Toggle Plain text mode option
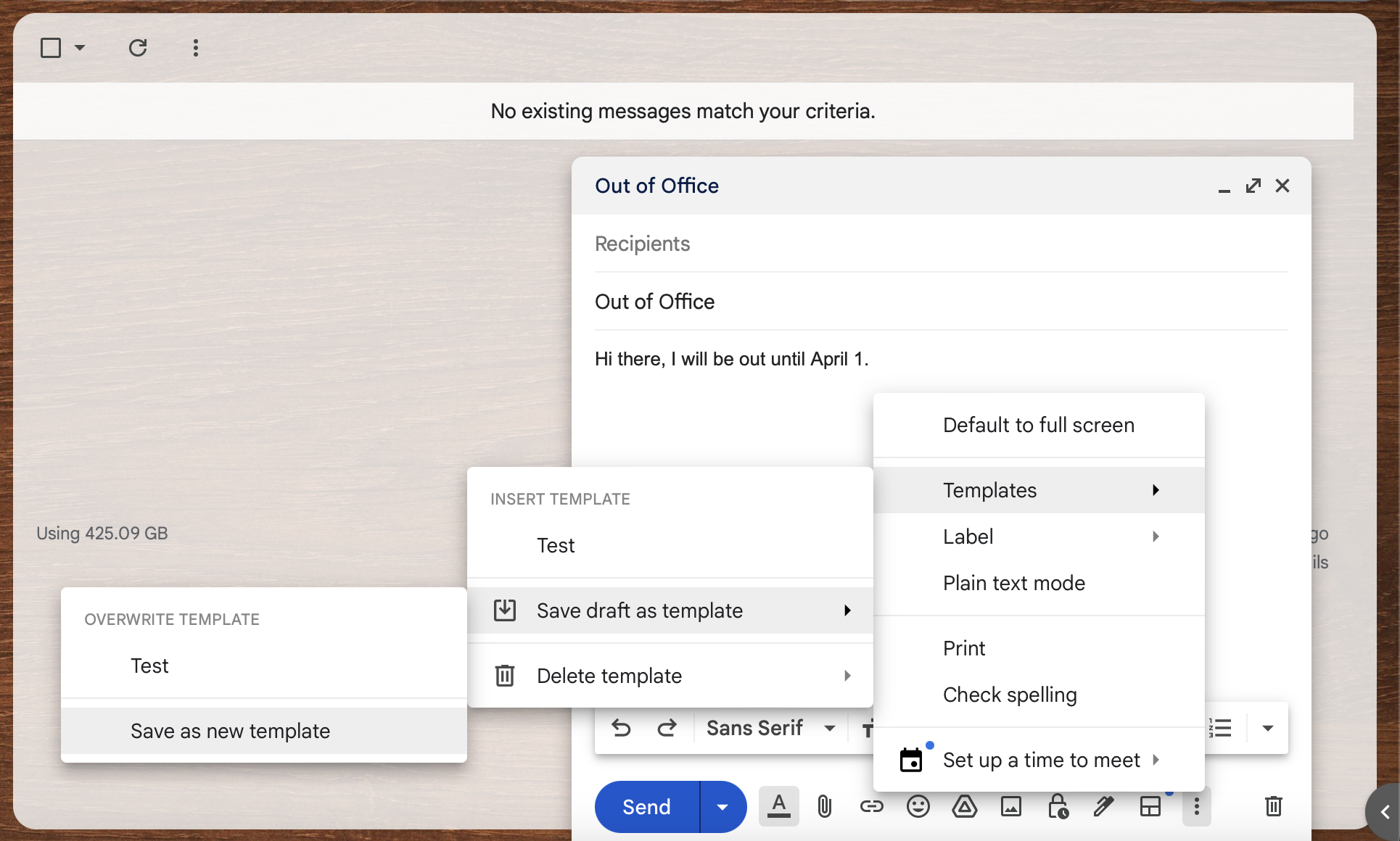 1013,583
